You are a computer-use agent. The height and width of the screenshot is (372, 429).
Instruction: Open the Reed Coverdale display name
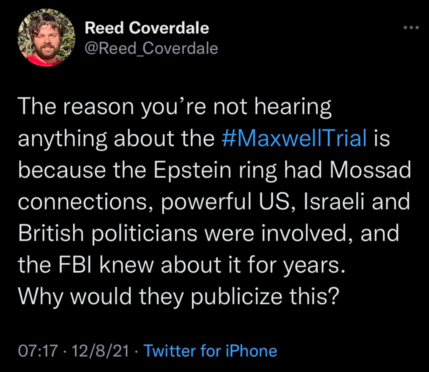(147, 28)
